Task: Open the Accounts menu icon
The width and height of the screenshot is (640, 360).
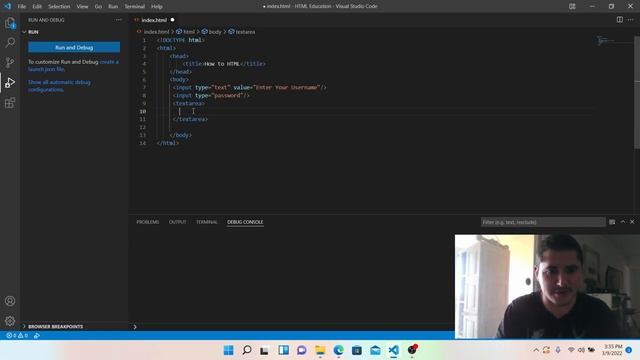Action: click(x=10, y=301)
